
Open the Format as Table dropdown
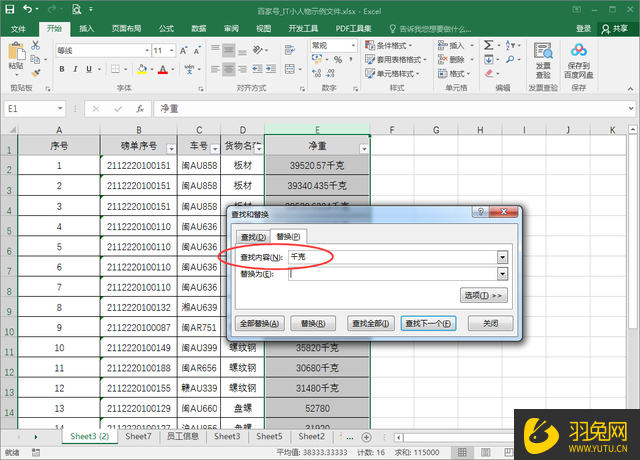tap(396, 60)
